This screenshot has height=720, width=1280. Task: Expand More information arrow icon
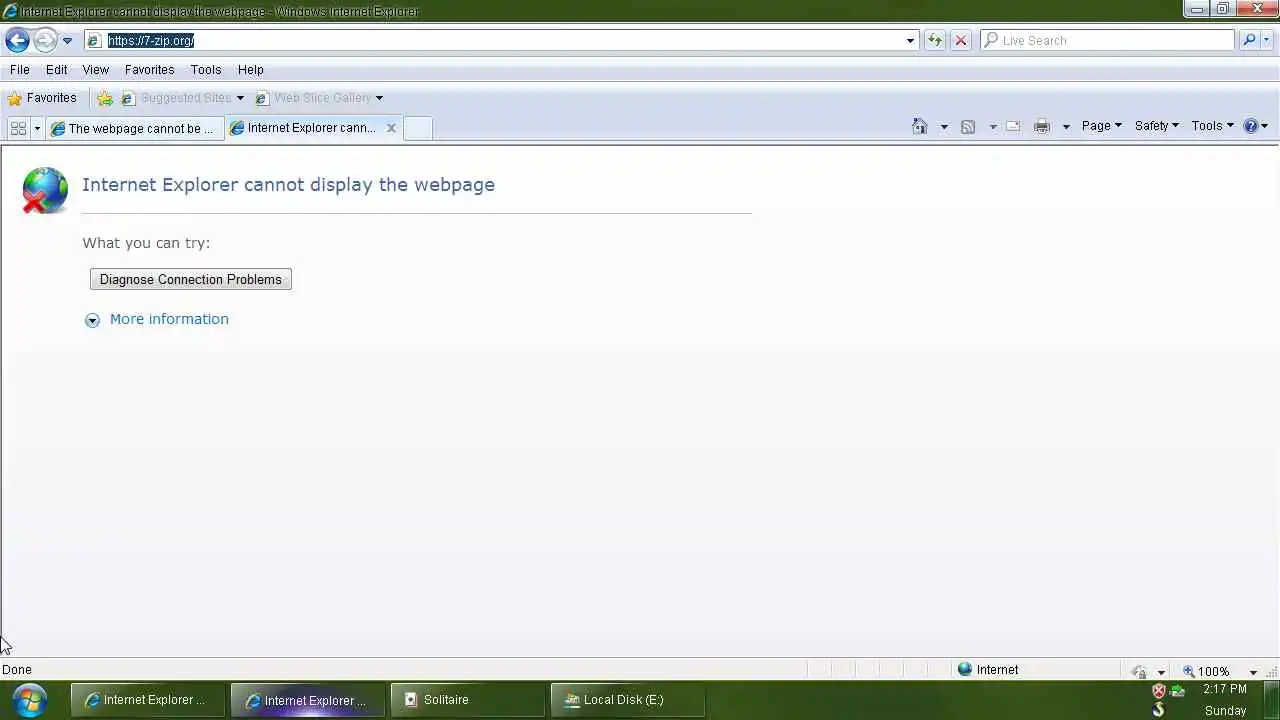tap(92, 320)
